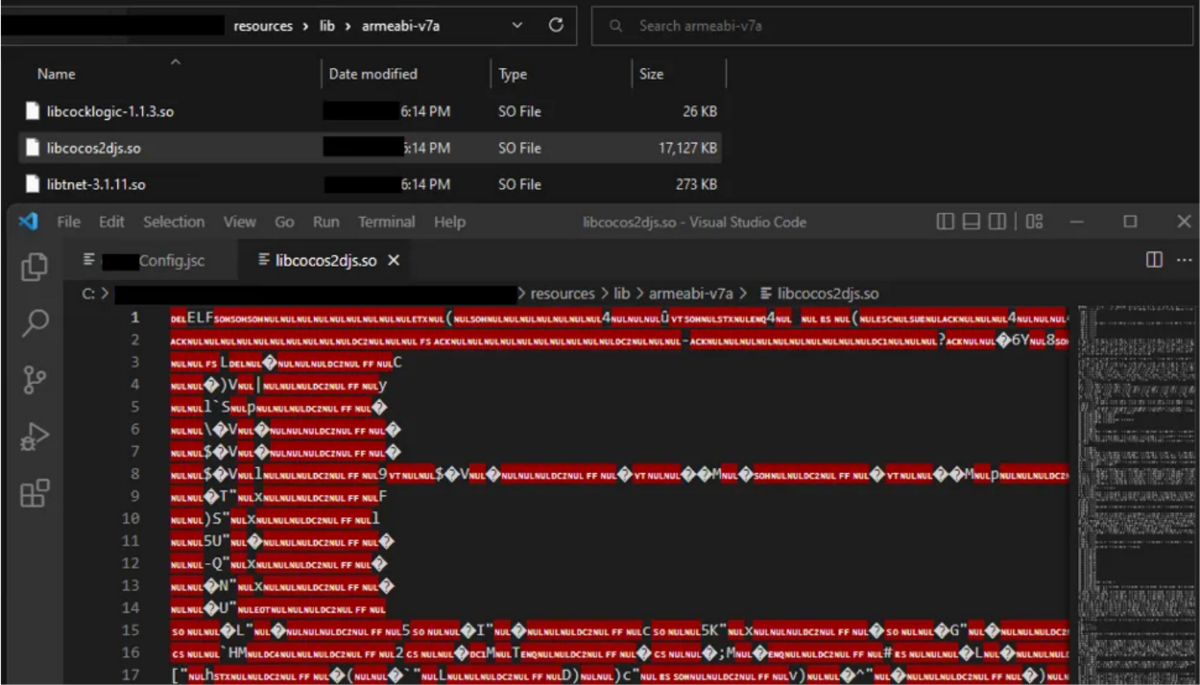Sort files by the Type column
The height and width of the screenshot is (685, 1200).
pos(513,74)
